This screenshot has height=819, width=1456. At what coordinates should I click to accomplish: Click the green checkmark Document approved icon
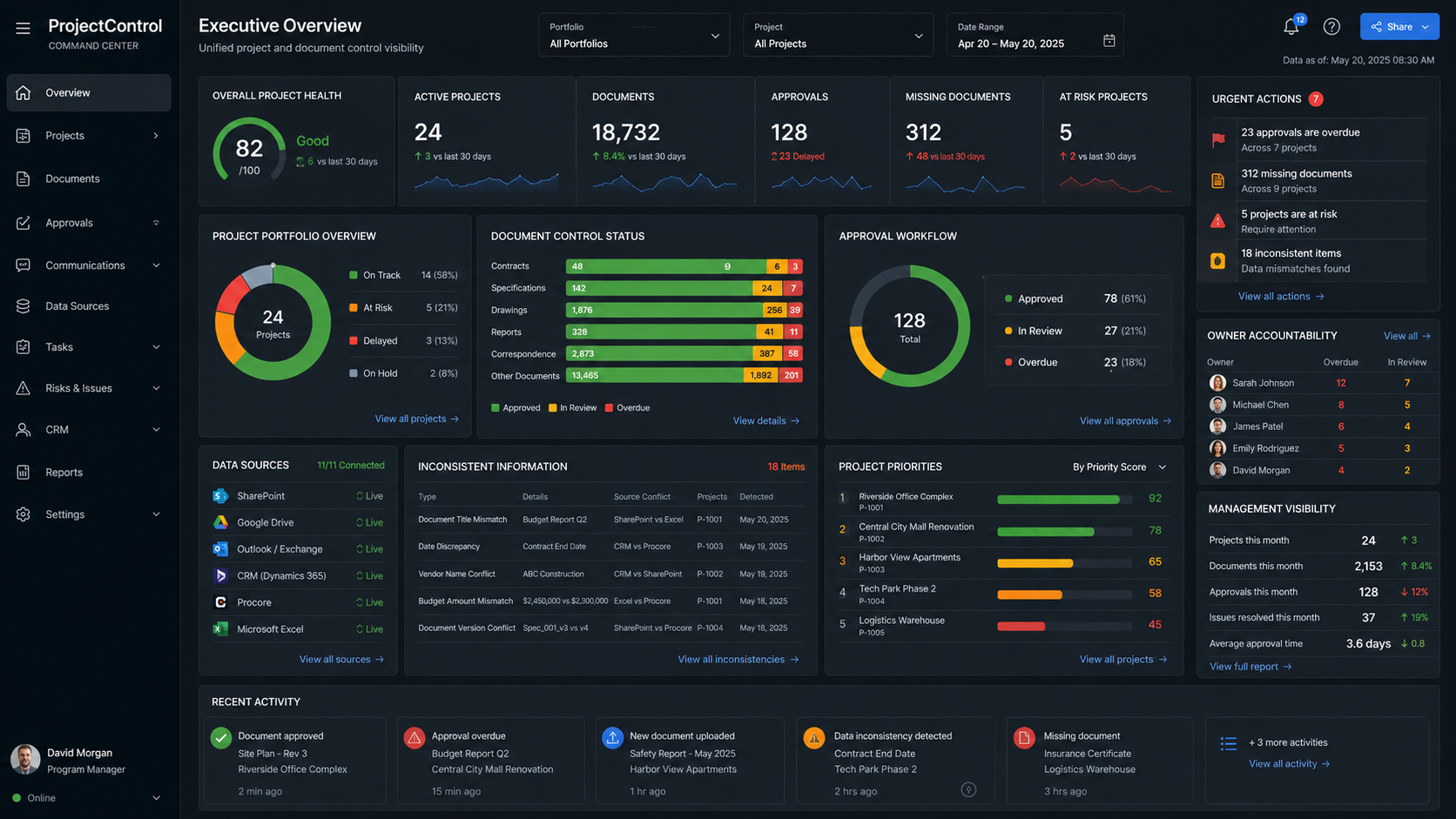coord(220,738)
